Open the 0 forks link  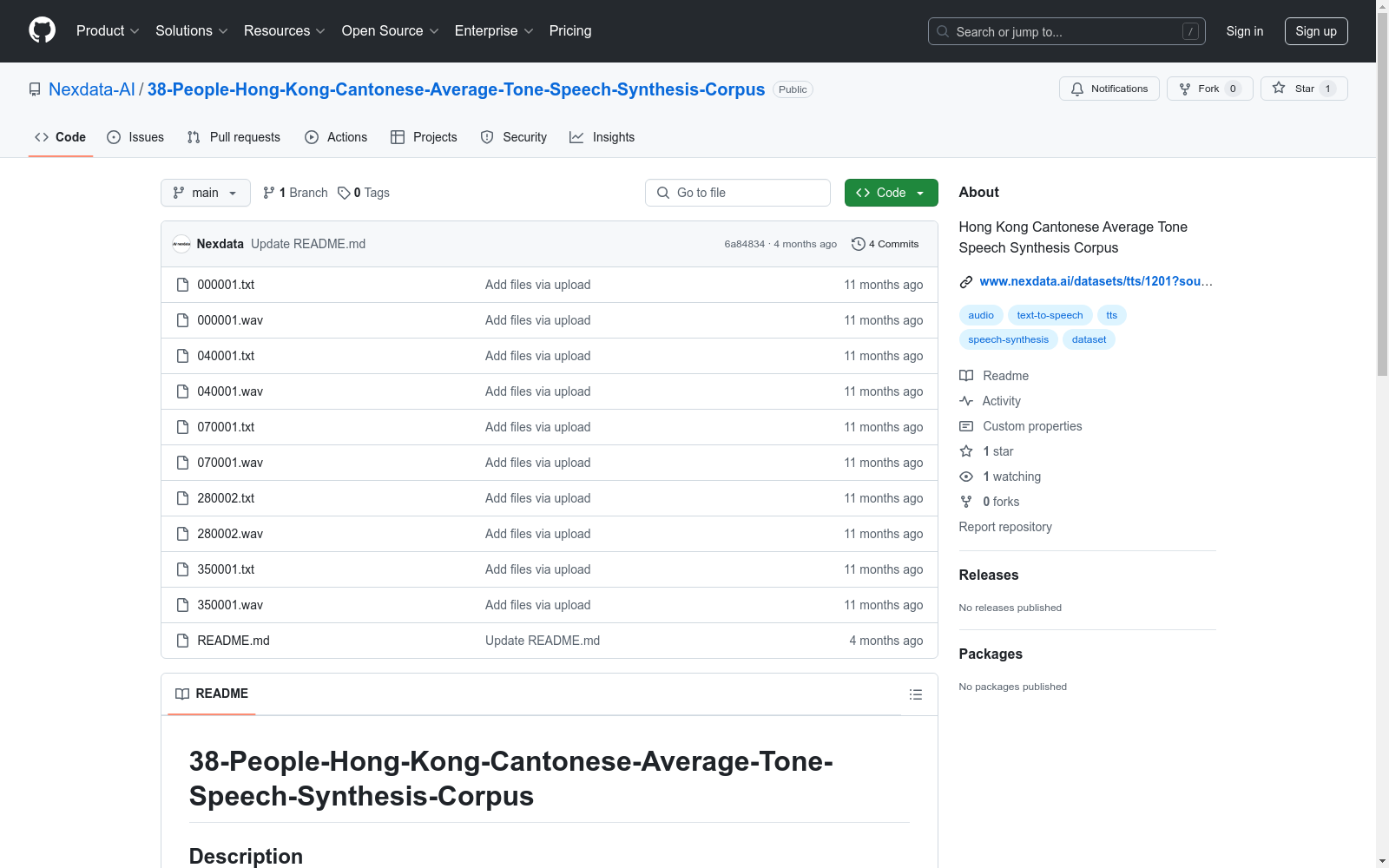coord(1001,502)
